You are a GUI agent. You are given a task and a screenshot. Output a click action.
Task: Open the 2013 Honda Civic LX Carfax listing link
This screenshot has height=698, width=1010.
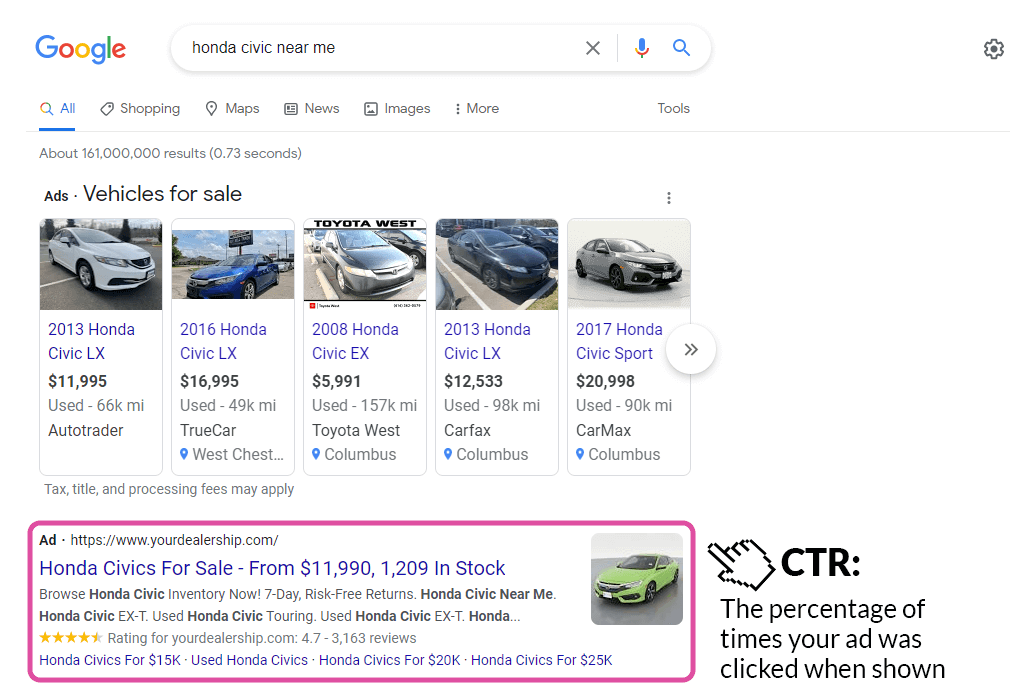(x=488, y=341)
